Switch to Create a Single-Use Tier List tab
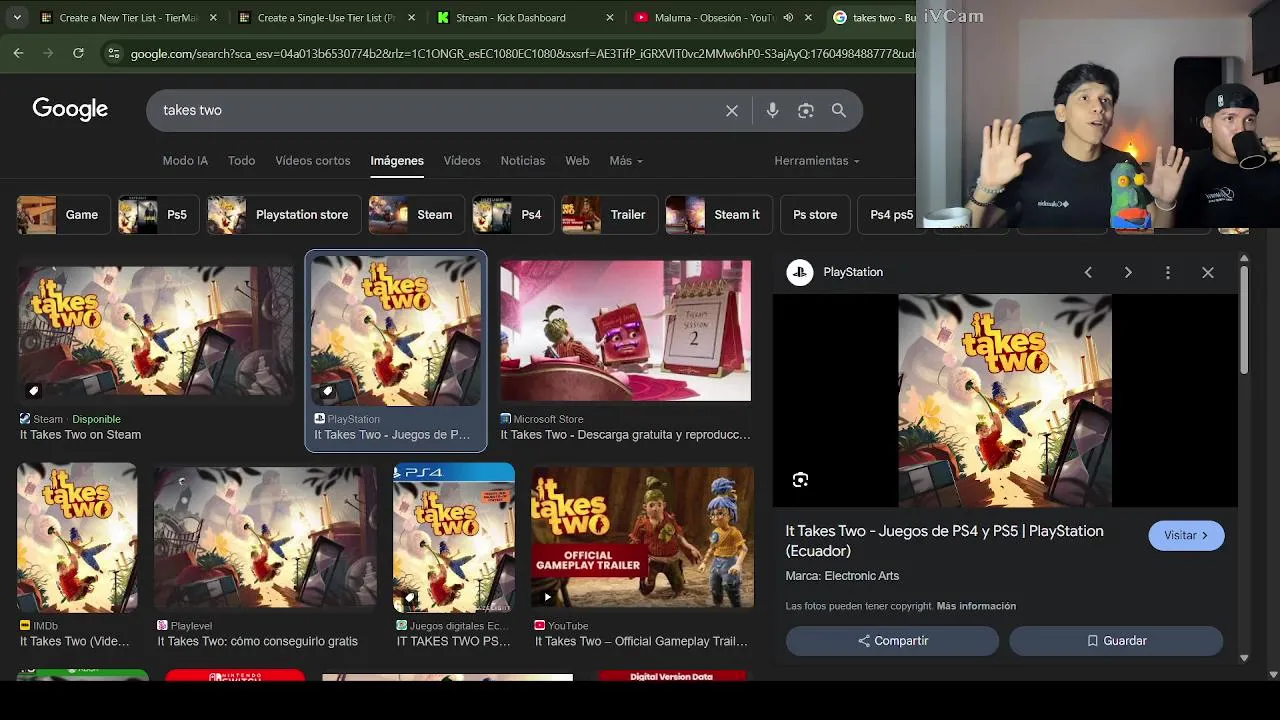 (x=326, y=17)
